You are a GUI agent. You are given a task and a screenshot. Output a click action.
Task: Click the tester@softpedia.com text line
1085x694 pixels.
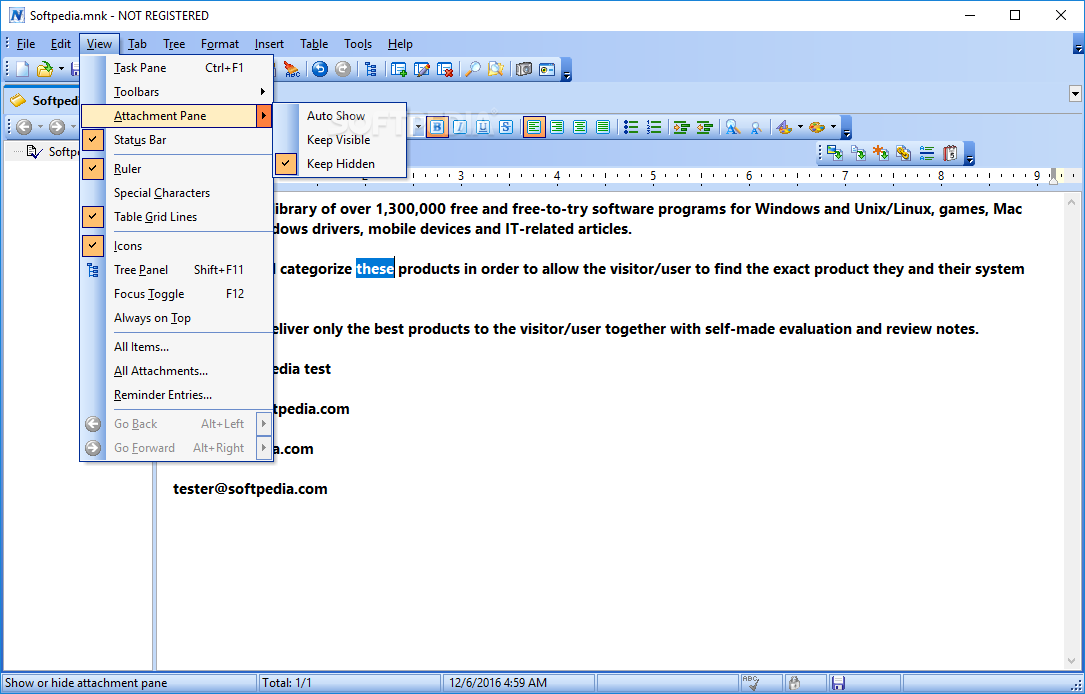[x=250, y=488]
